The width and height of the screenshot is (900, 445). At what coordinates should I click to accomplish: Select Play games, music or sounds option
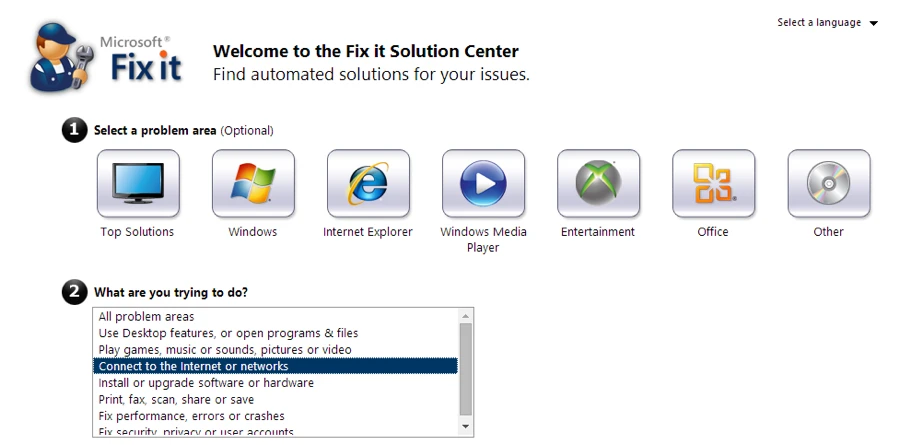[225, 350]
